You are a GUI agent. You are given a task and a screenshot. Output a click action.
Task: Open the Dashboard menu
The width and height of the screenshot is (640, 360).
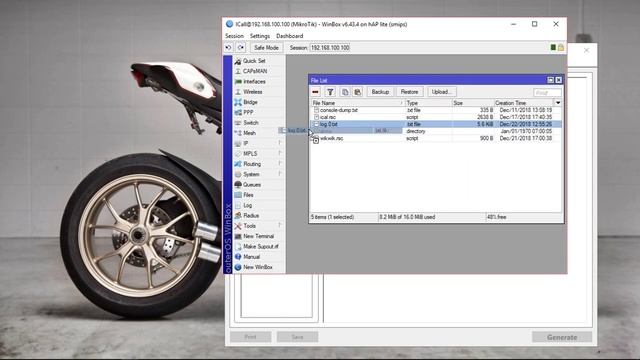point(289,36)
